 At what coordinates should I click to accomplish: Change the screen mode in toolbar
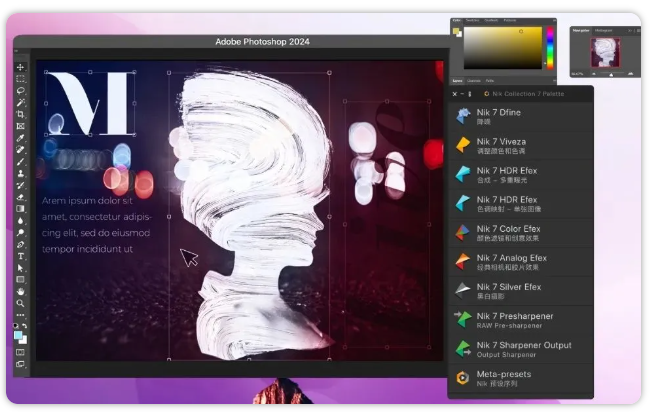coord(20,364)
